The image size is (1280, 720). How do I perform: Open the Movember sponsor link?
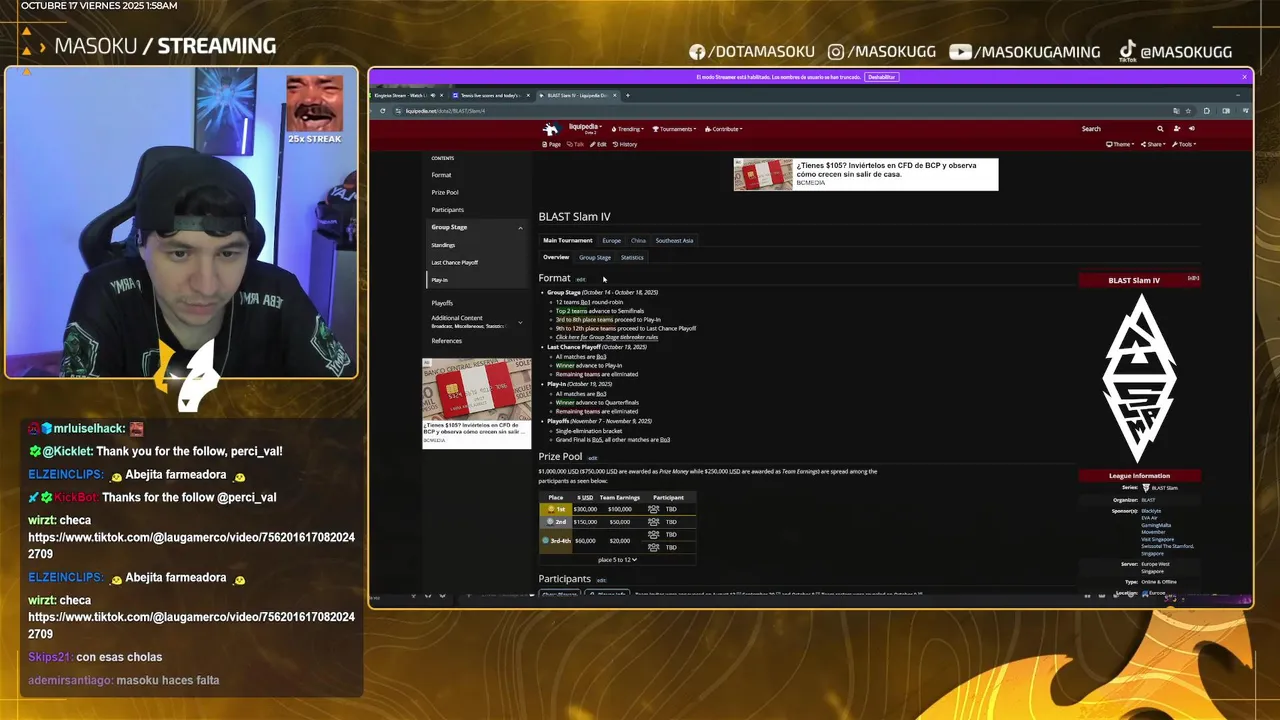click(1153, 532)
